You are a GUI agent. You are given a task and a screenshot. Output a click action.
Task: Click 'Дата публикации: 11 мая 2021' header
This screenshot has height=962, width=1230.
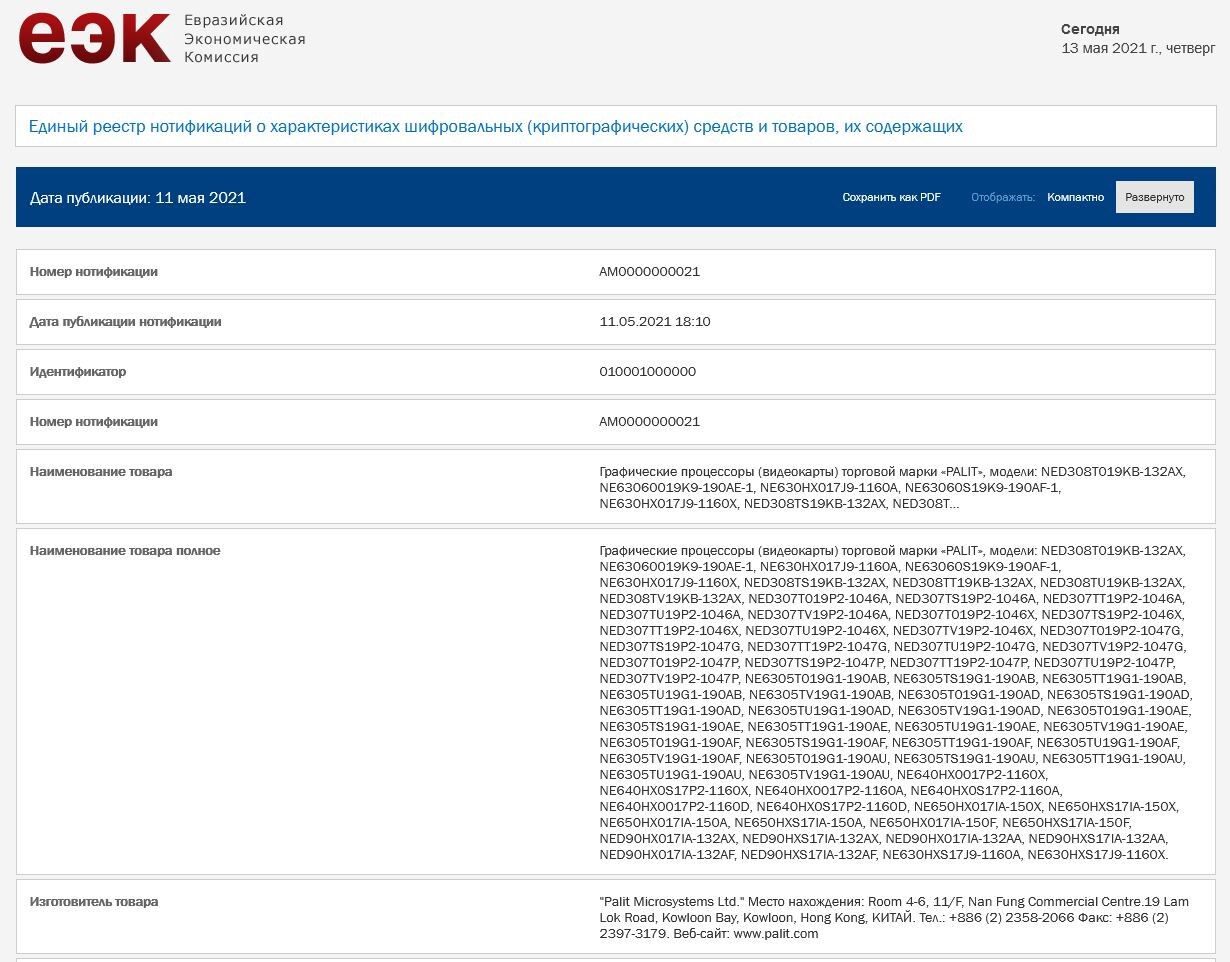pos(138,197)
